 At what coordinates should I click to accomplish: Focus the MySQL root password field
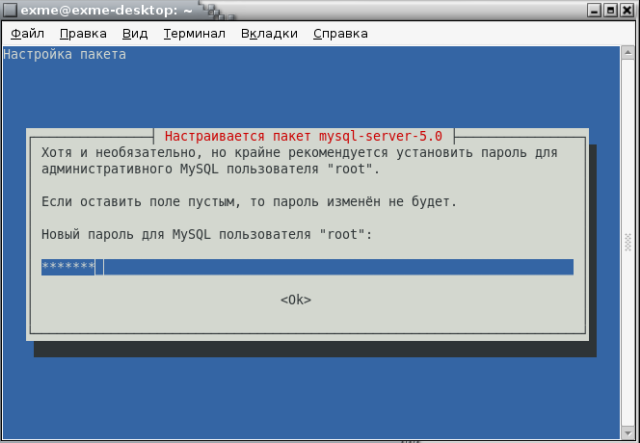click(x=307, y=267)
